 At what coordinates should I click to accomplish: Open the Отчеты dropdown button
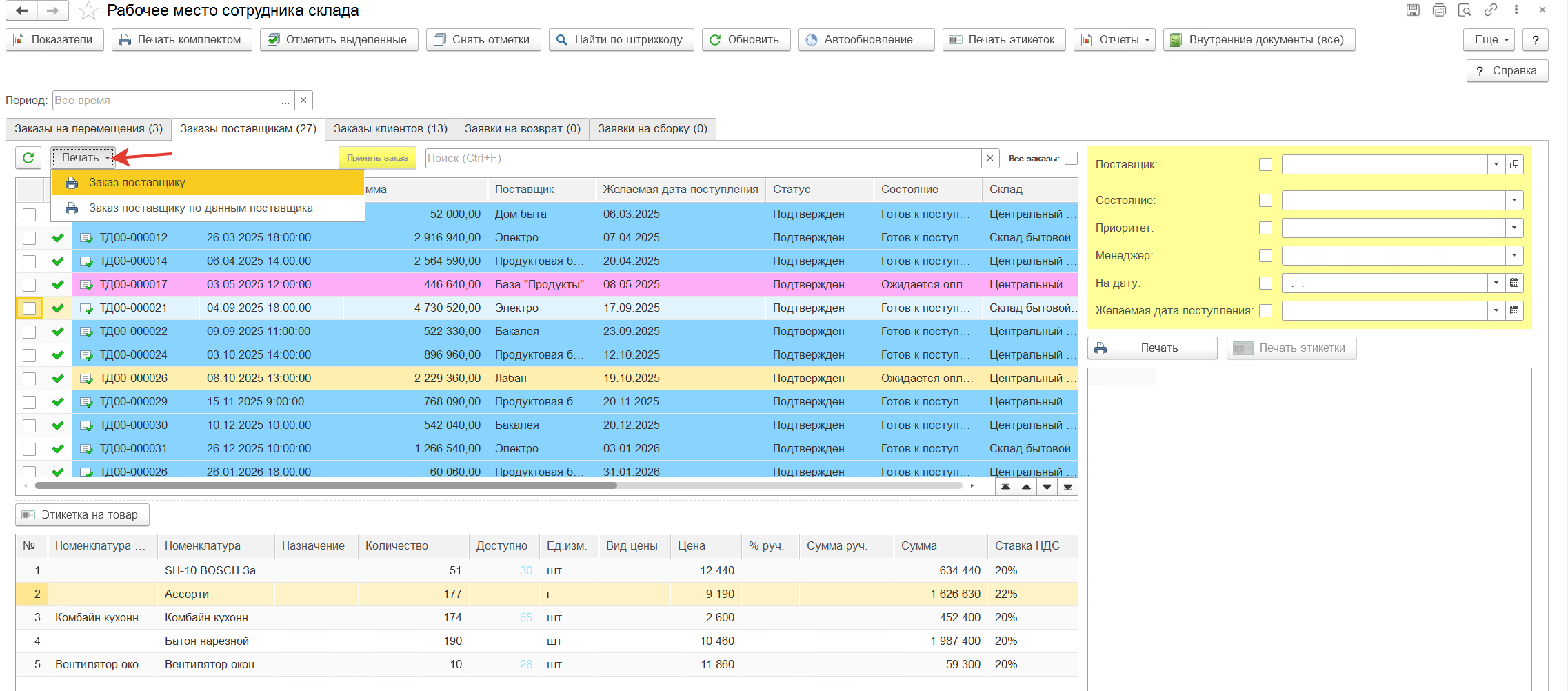pyautogui.click(x=1114, y=40)
